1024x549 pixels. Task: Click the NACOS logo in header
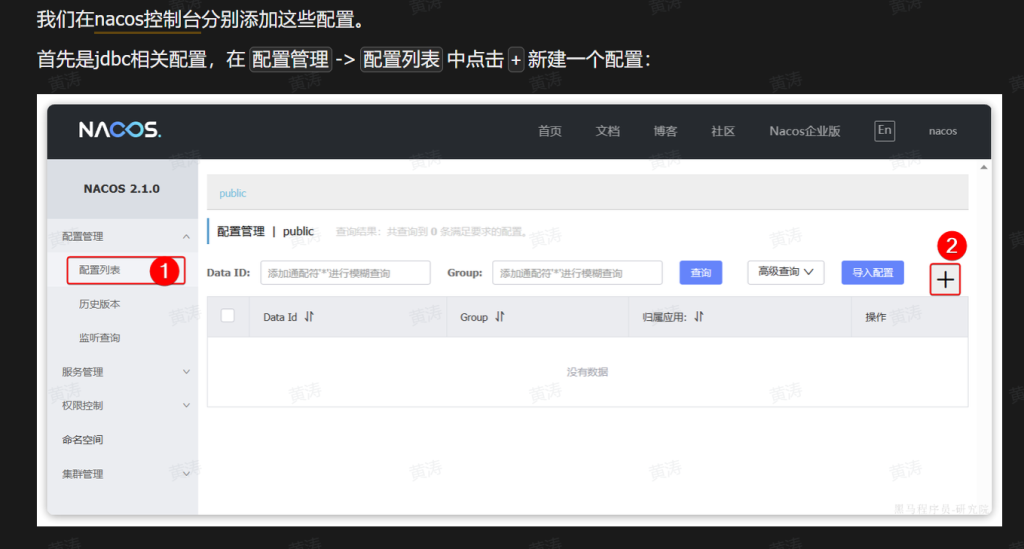(x=120, y=130)
